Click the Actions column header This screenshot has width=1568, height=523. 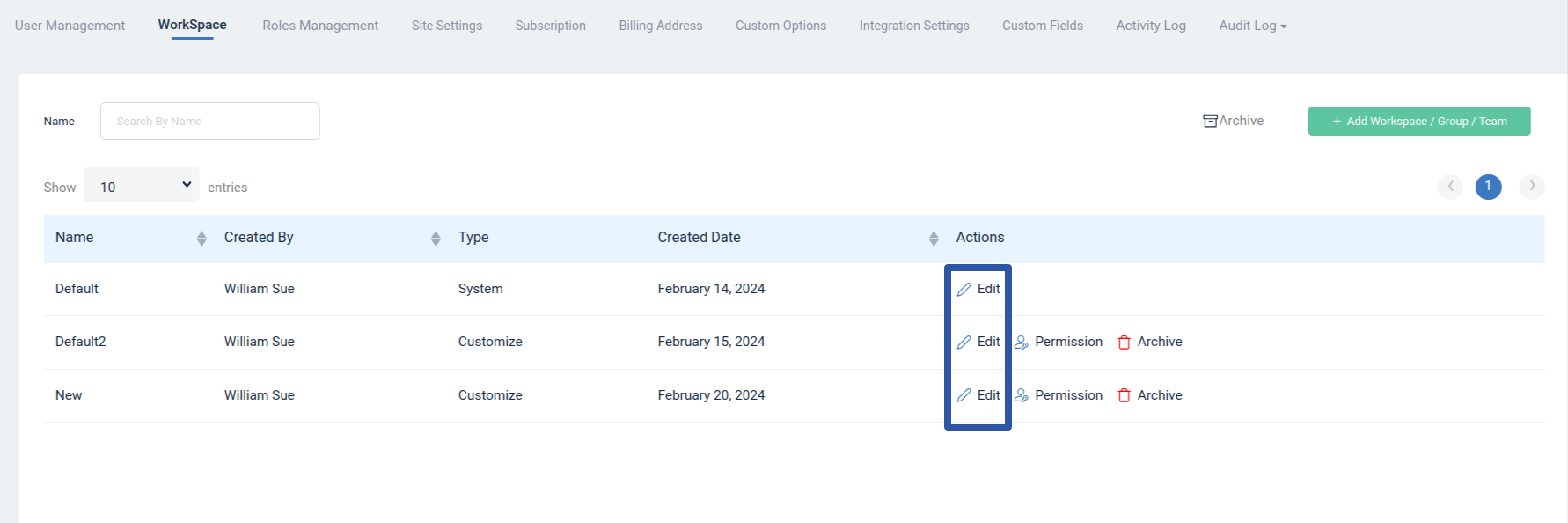coord(980,238)
